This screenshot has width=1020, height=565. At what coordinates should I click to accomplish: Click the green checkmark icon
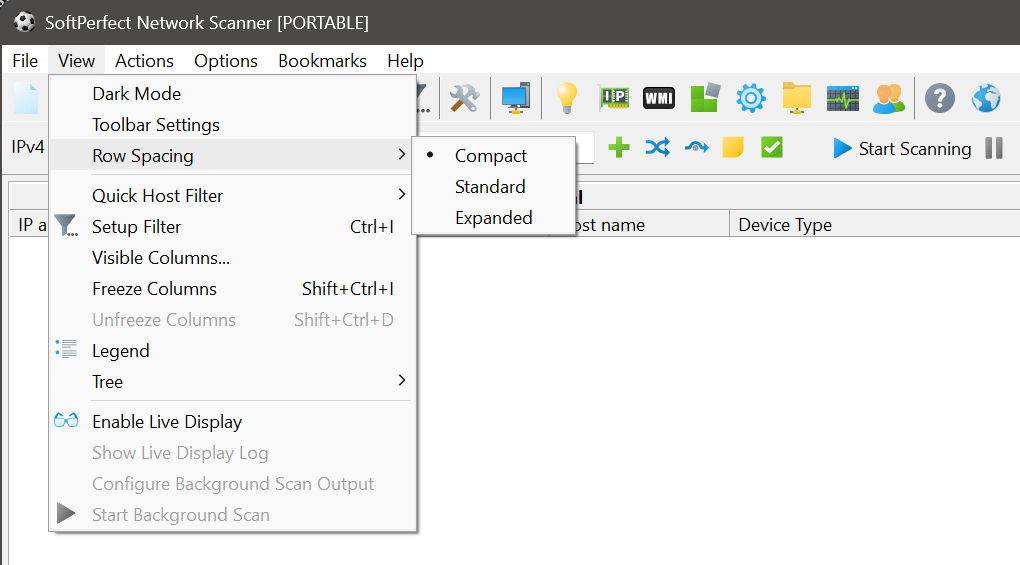(772, 148)
